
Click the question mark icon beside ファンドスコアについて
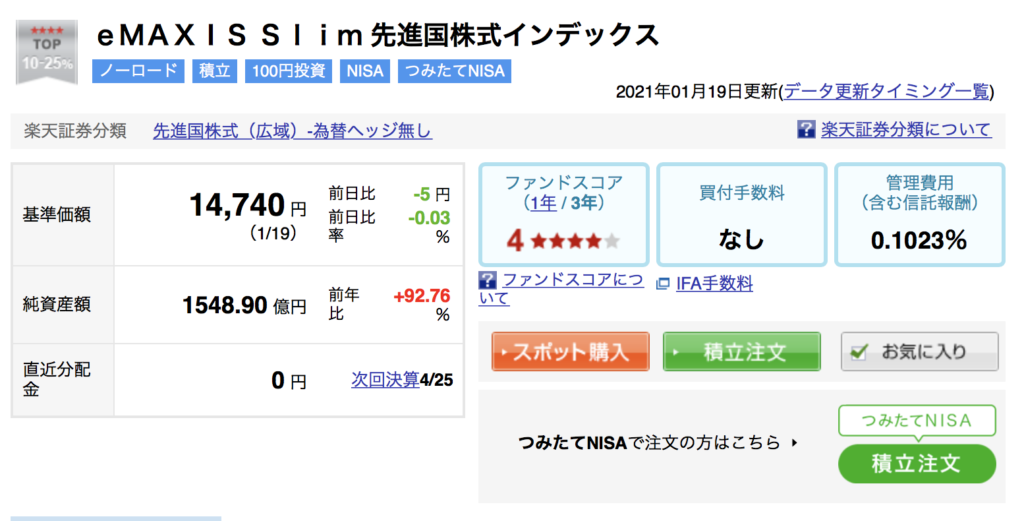(x=487, y=281)
